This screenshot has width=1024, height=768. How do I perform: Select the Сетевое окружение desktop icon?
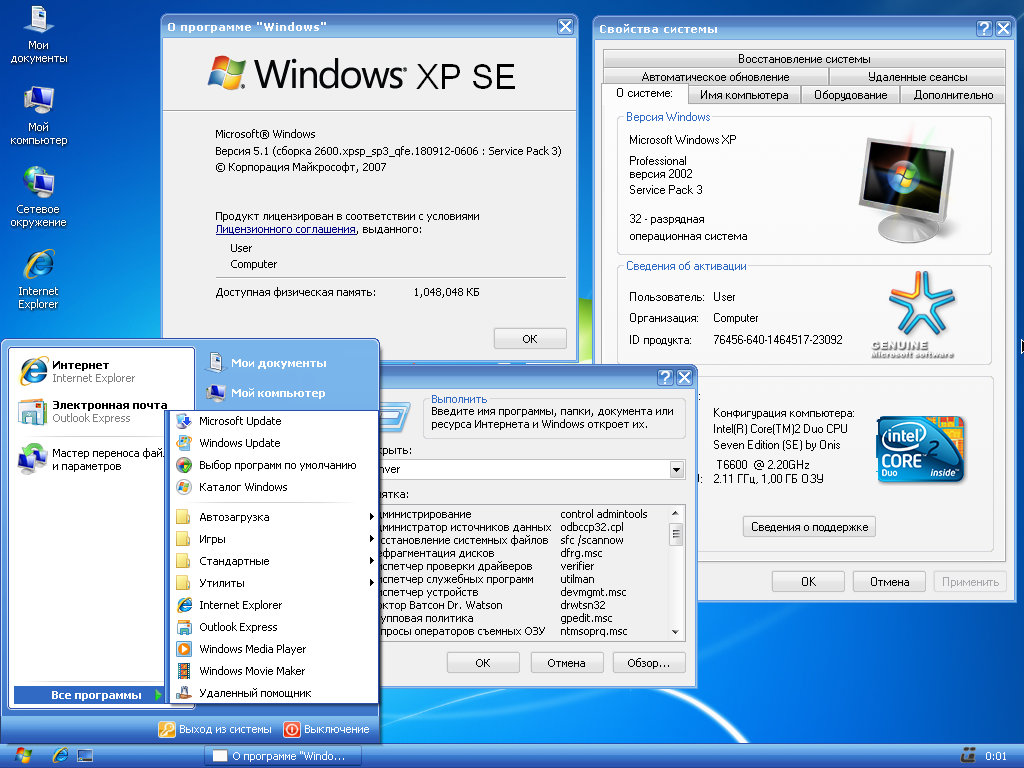tap(39, 198)
